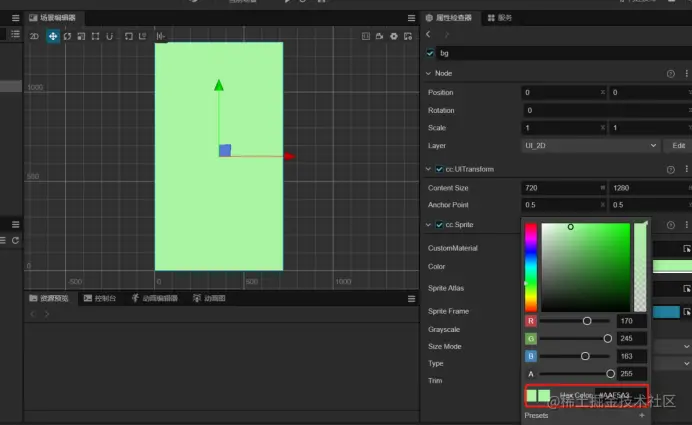Image resolution: width=692 pixels, height=425 pixels.
Task: Open help for cc.Sprite component
Action: (670, 225)
